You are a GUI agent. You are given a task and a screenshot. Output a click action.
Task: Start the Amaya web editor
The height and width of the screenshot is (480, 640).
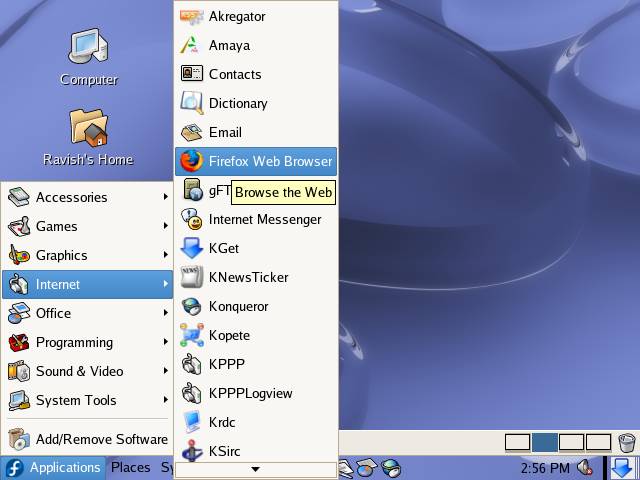tap(229, 45)
